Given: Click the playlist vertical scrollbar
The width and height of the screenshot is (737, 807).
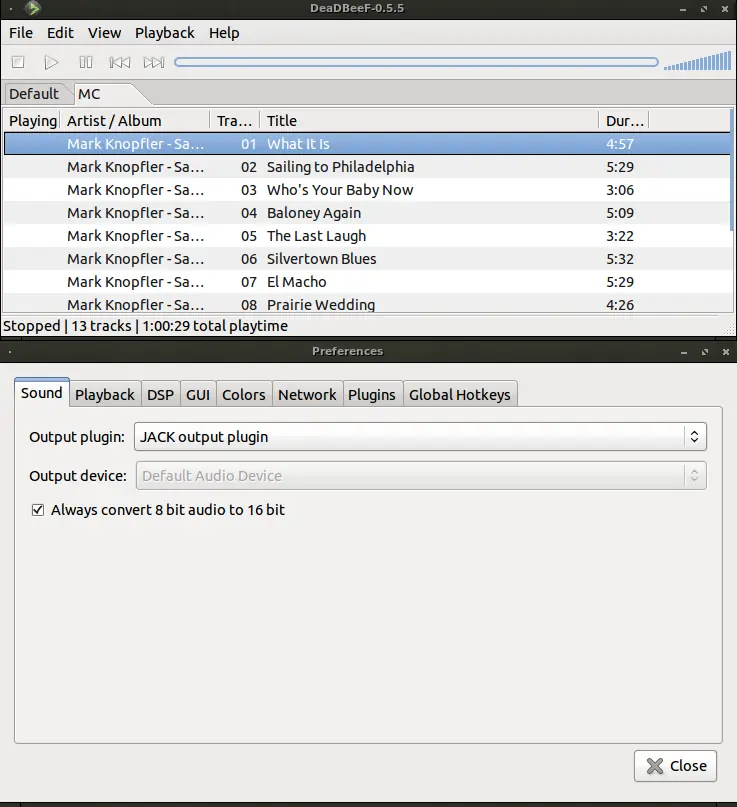Looking at the screenshot, I should click(732, 170).
